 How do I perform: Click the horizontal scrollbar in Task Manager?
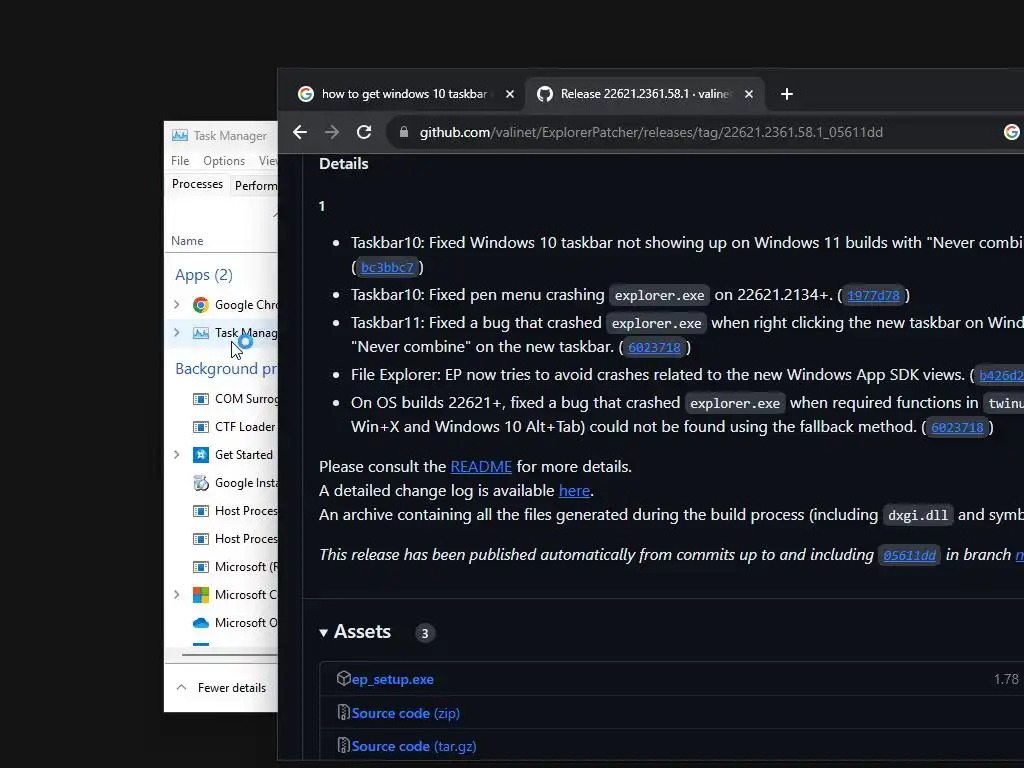click(x=230, y=653)
